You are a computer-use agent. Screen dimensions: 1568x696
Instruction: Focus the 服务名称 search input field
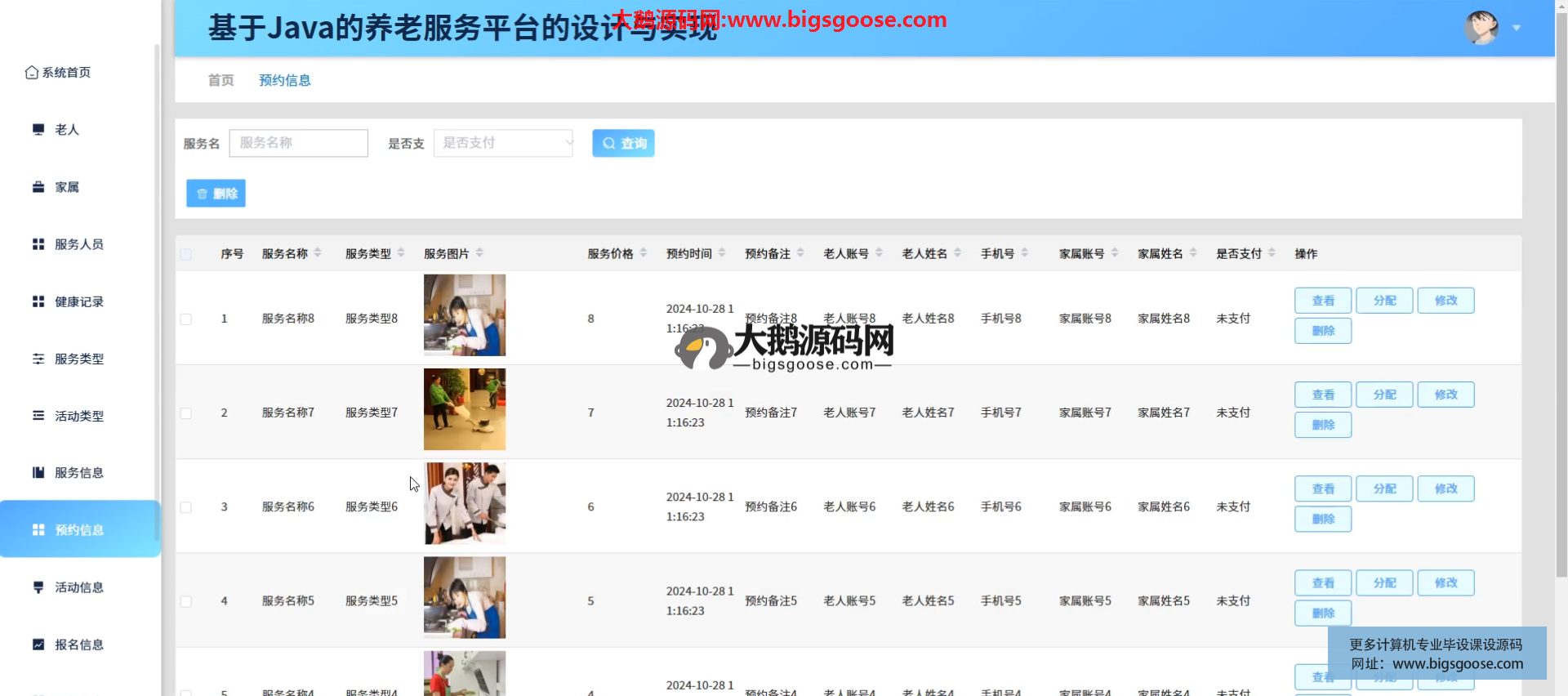pos(299,143)
